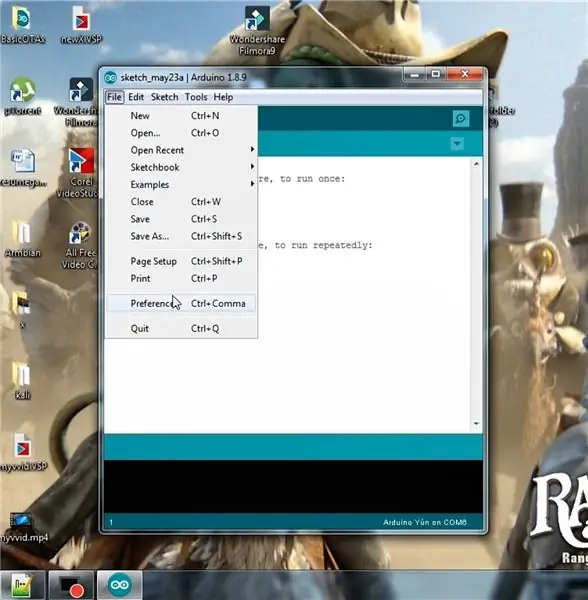Click the Arduino Yún on COM8 status text
This screenshot has height=600, width=588.
tap(425, 522)
